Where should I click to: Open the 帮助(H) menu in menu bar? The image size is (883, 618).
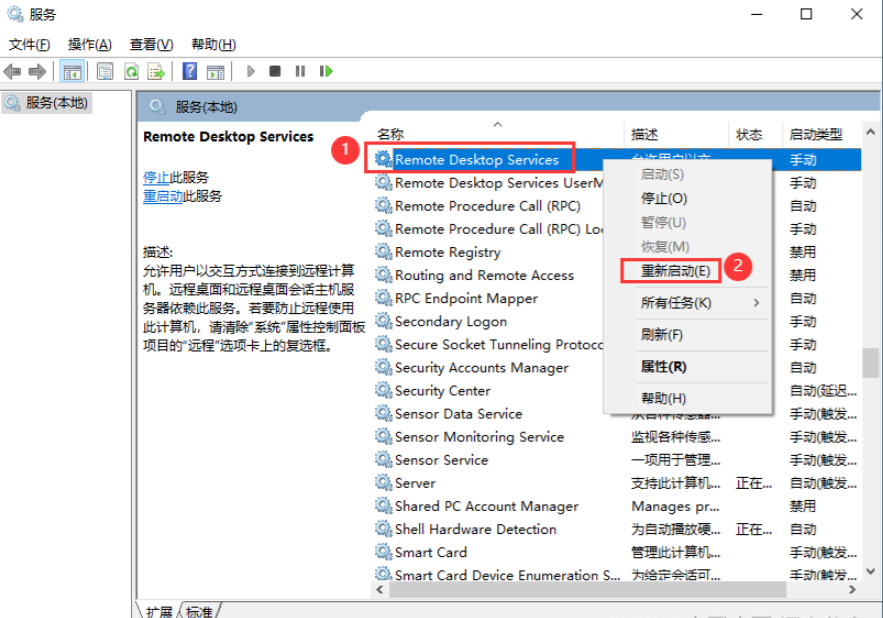click(213, 45)
